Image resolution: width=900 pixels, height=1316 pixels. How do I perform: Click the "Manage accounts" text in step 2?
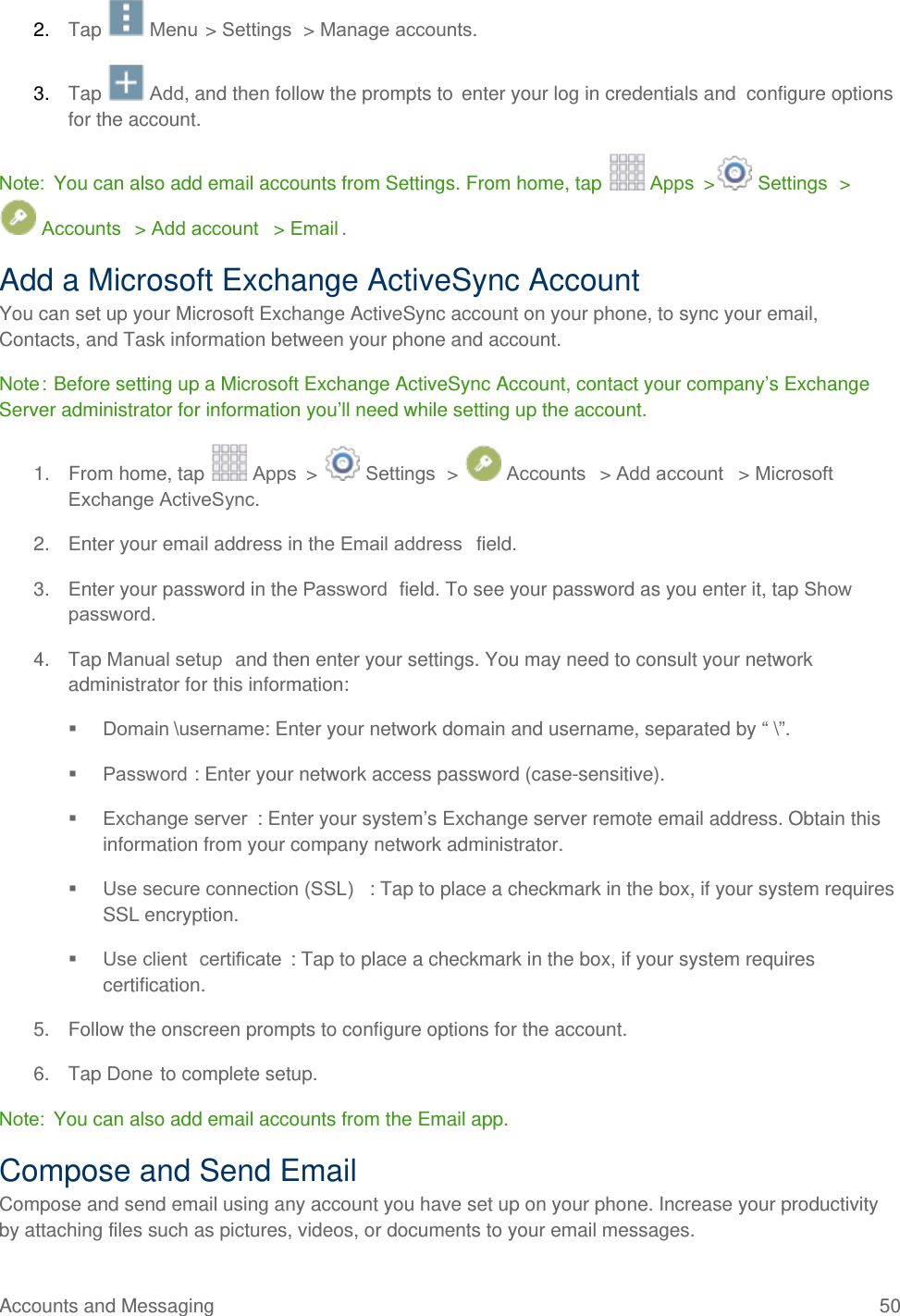[x=397, y=31]
